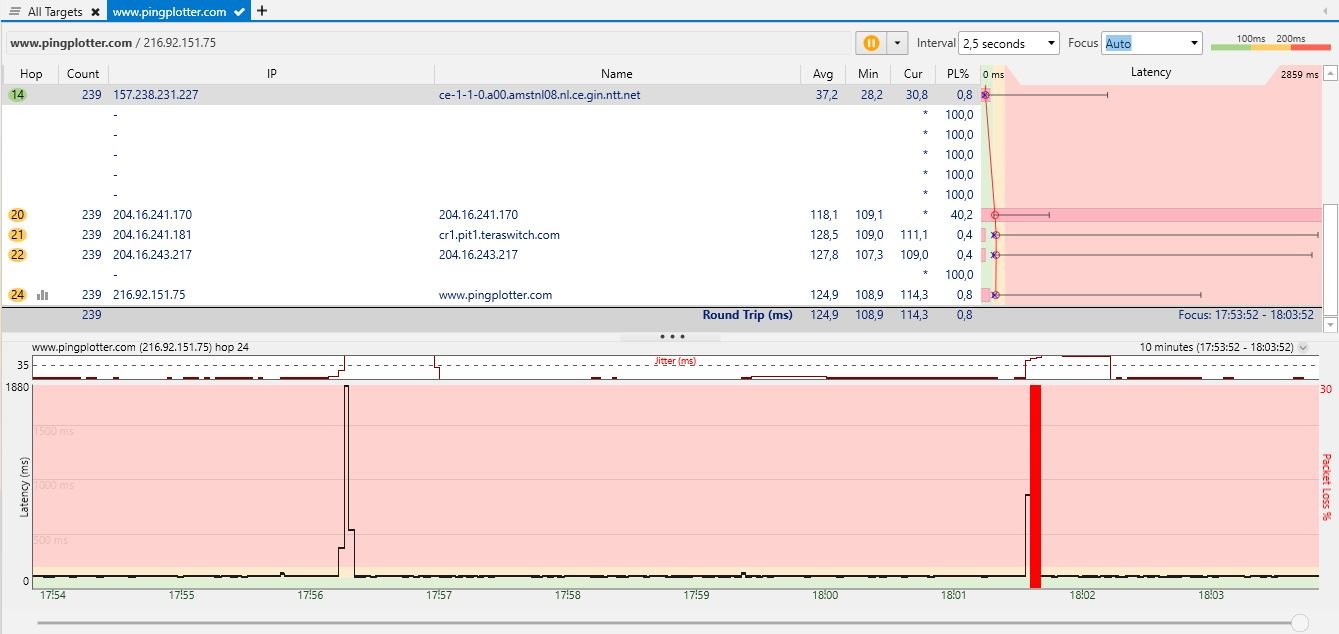The width and height of the screenshot is (1339, 634).
Task: Select IP 157.238.231.227 in the table
Action: [x=155, y=95]
